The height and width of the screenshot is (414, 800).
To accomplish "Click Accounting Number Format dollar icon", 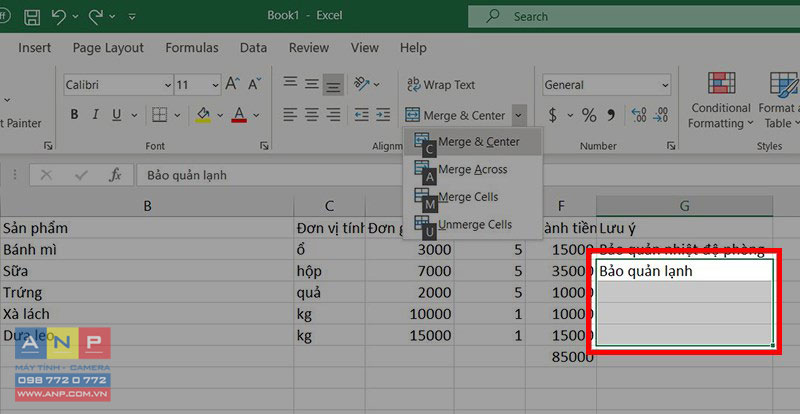I will click(552, 115).
